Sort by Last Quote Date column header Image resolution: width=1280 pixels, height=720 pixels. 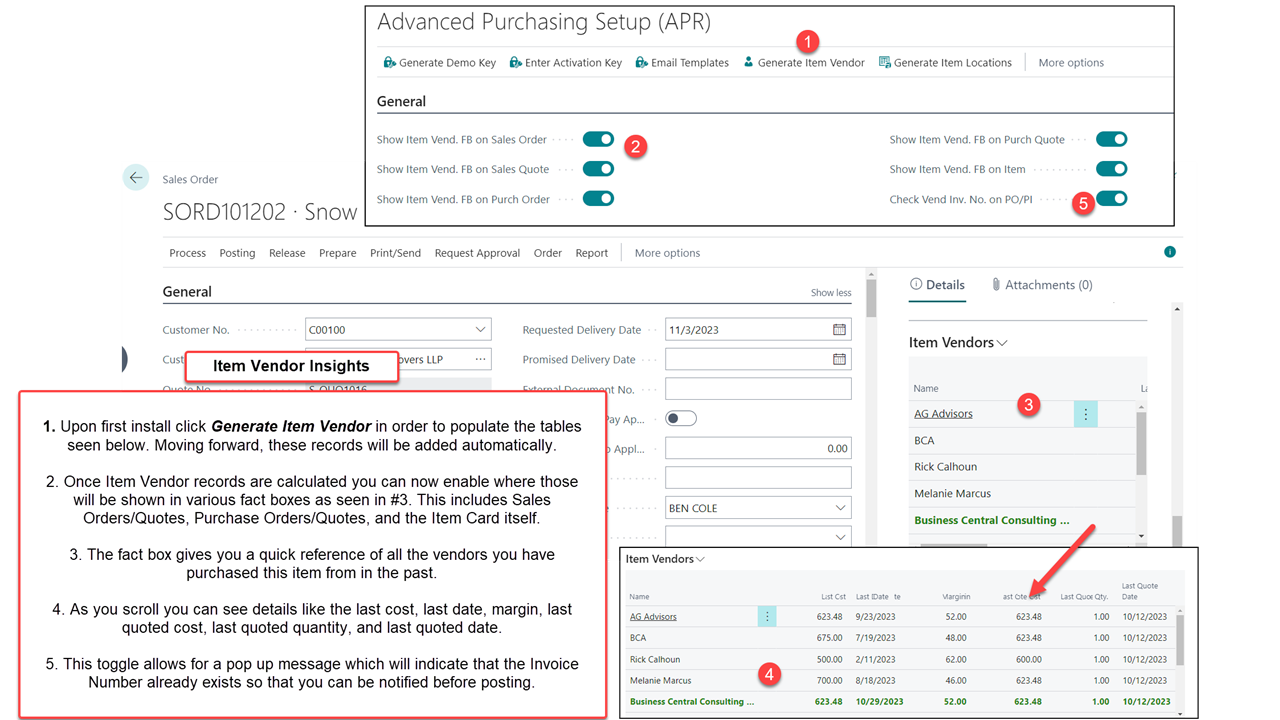pyautogui.click(x=1139, y=592)
